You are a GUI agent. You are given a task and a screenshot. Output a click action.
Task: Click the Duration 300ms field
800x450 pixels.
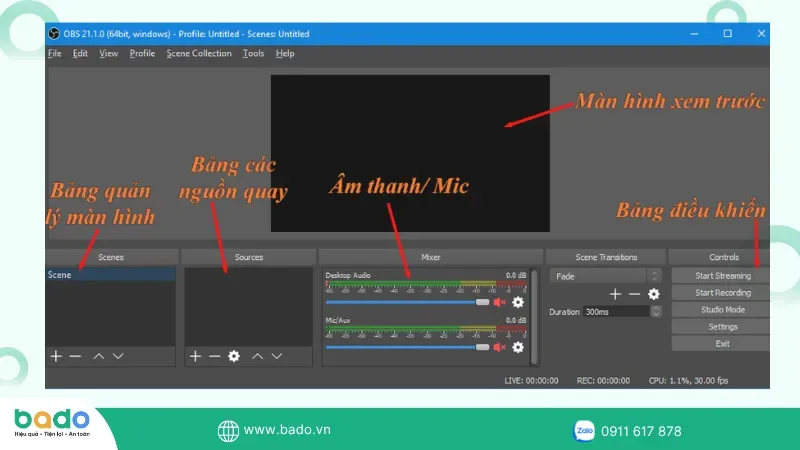[617, 311]
